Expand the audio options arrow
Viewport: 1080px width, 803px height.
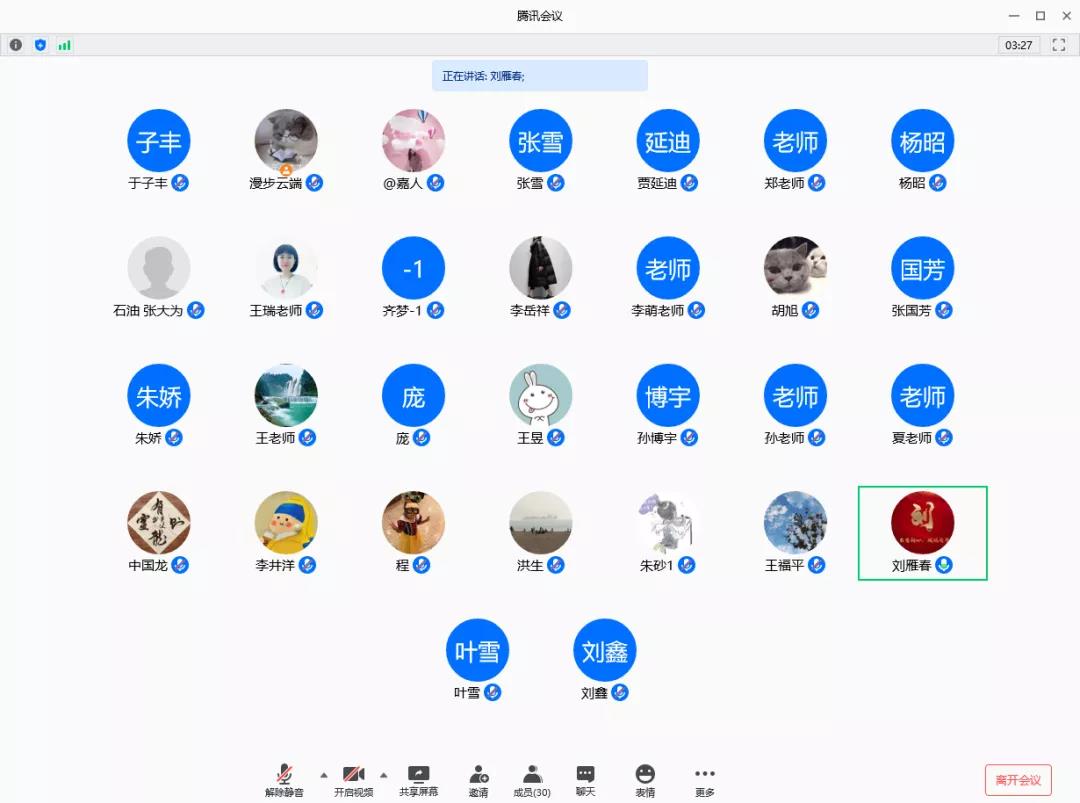click(x=323, y=775)
